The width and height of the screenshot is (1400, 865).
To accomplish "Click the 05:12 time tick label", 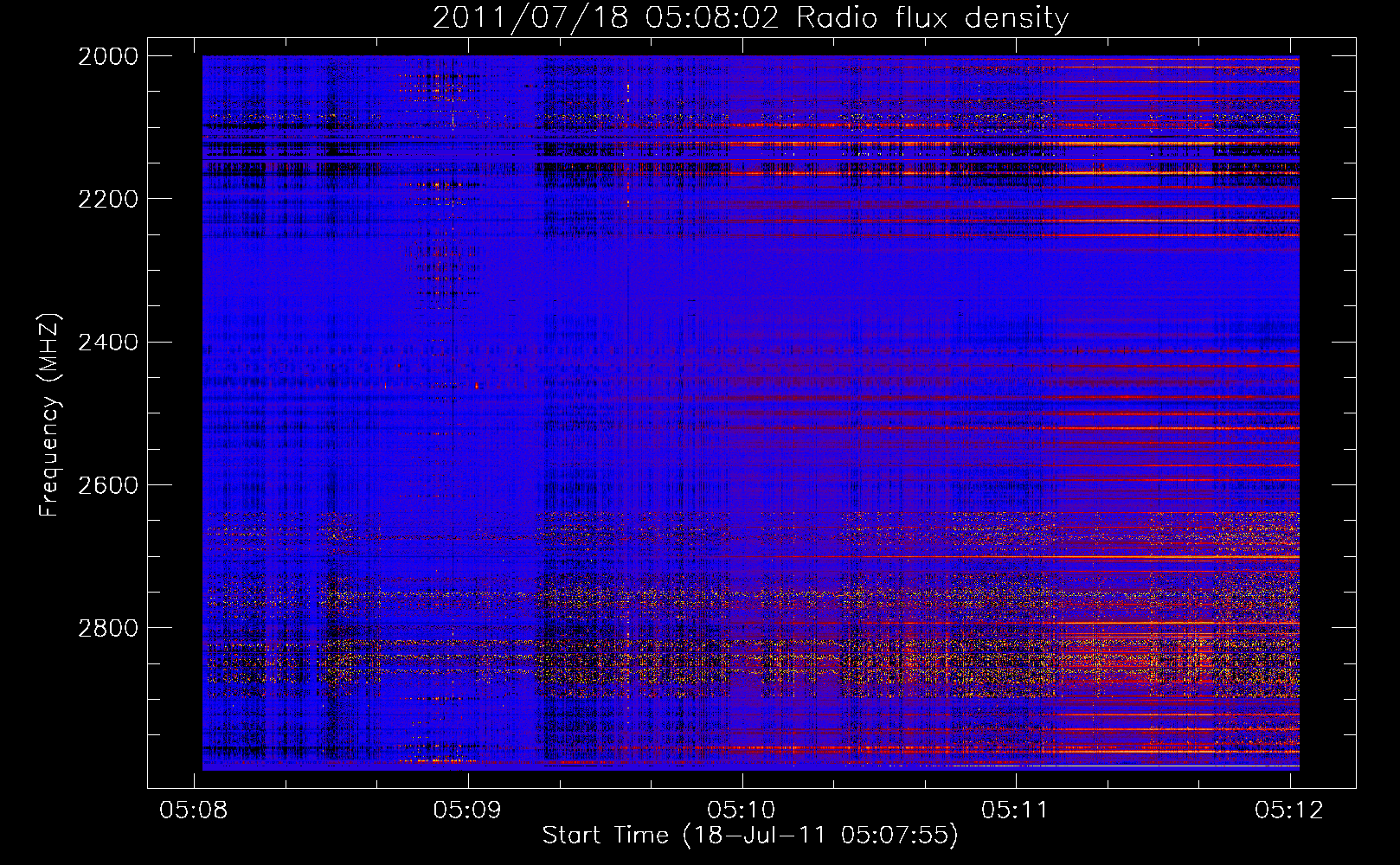I will pos(1289,810).
